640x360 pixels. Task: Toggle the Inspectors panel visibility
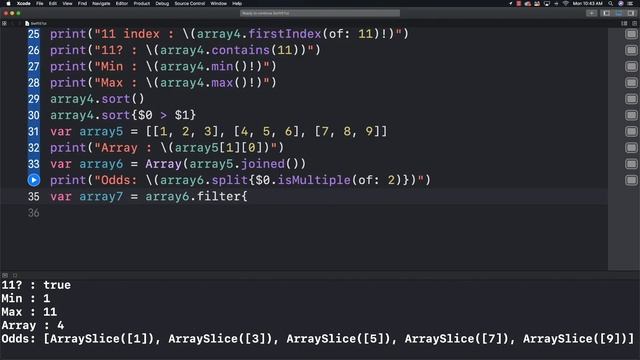tap(631, 13)
